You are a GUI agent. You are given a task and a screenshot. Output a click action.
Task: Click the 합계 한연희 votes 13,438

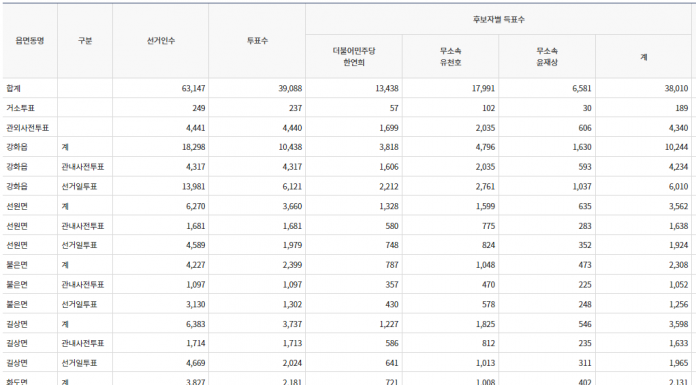[387, 88]
